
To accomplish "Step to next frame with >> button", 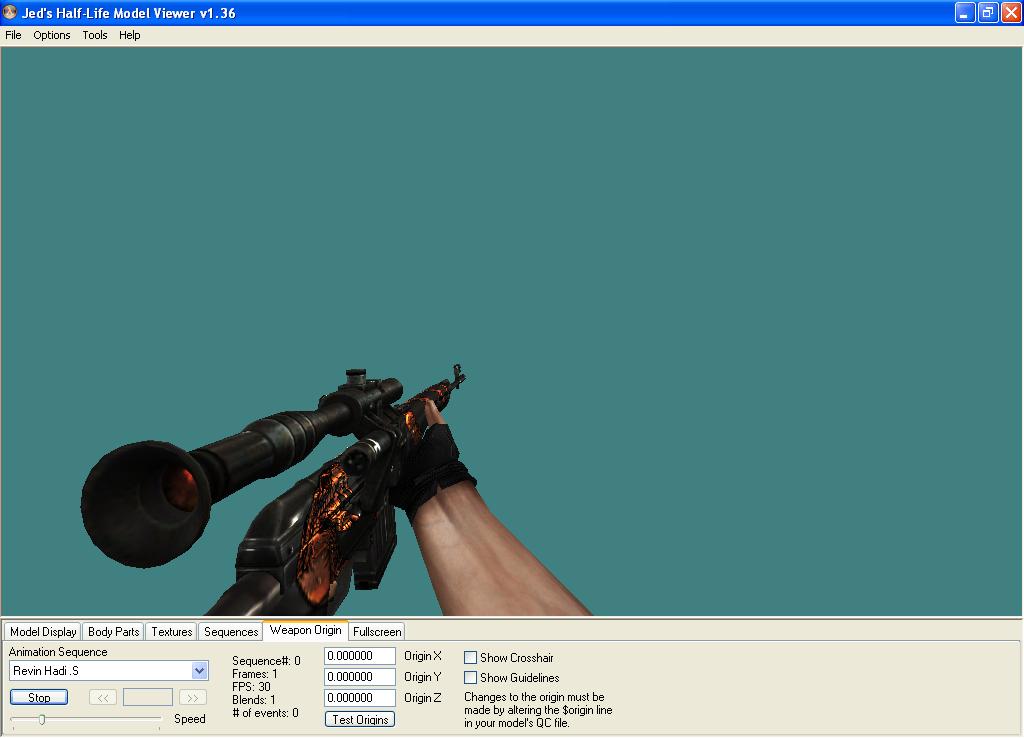I will (193, 698).
